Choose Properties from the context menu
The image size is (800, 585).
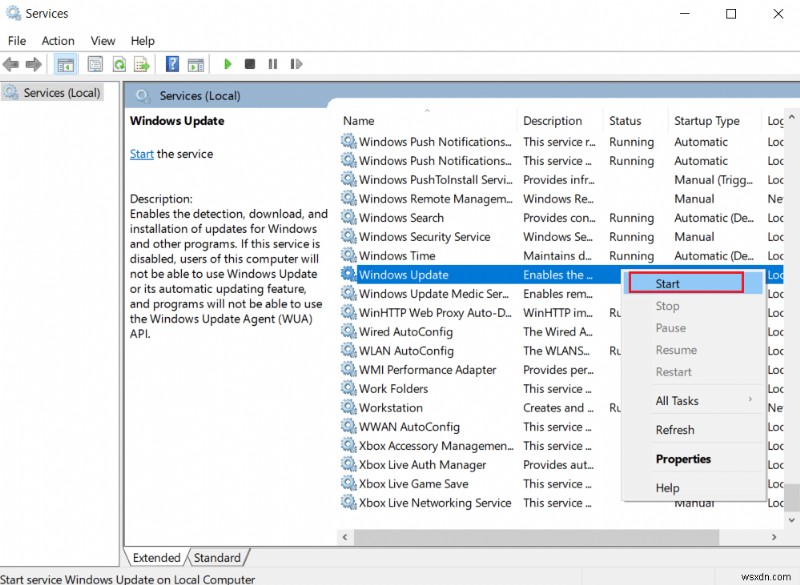pos(683,458)
